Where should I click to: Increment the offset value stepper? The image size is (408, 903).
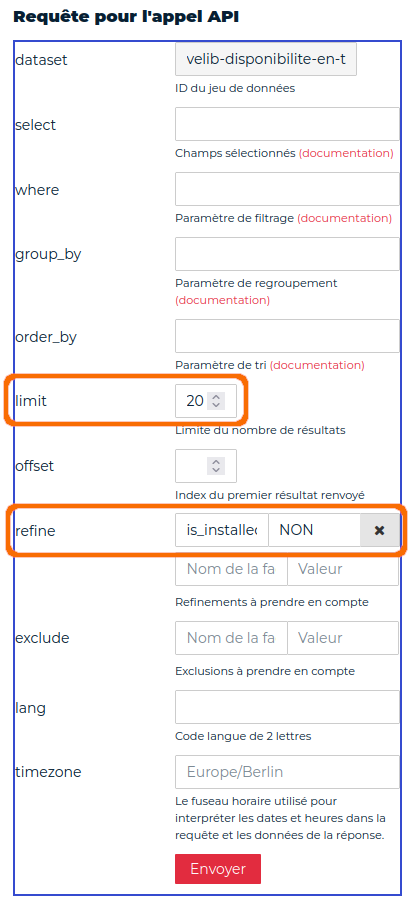tap(216, 461)
